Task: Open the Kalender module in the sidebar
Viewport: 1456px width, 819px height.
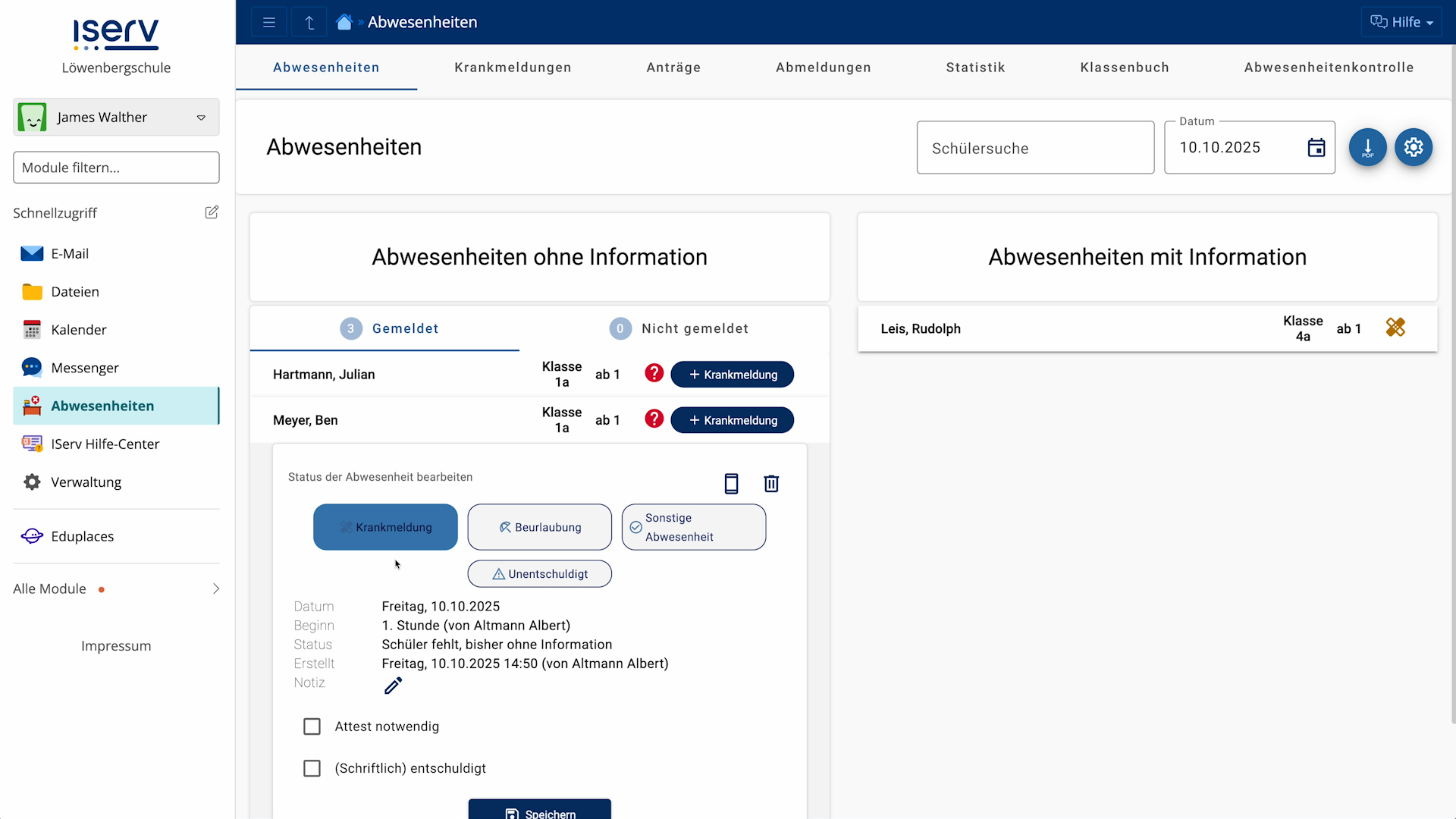Action: (x=79, y=329)
